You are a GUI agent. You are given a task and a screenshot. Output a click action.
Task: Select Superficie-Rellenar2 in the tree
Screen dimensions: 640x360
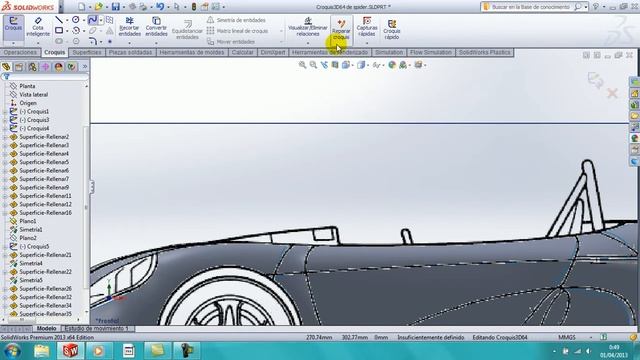[44, 137]
